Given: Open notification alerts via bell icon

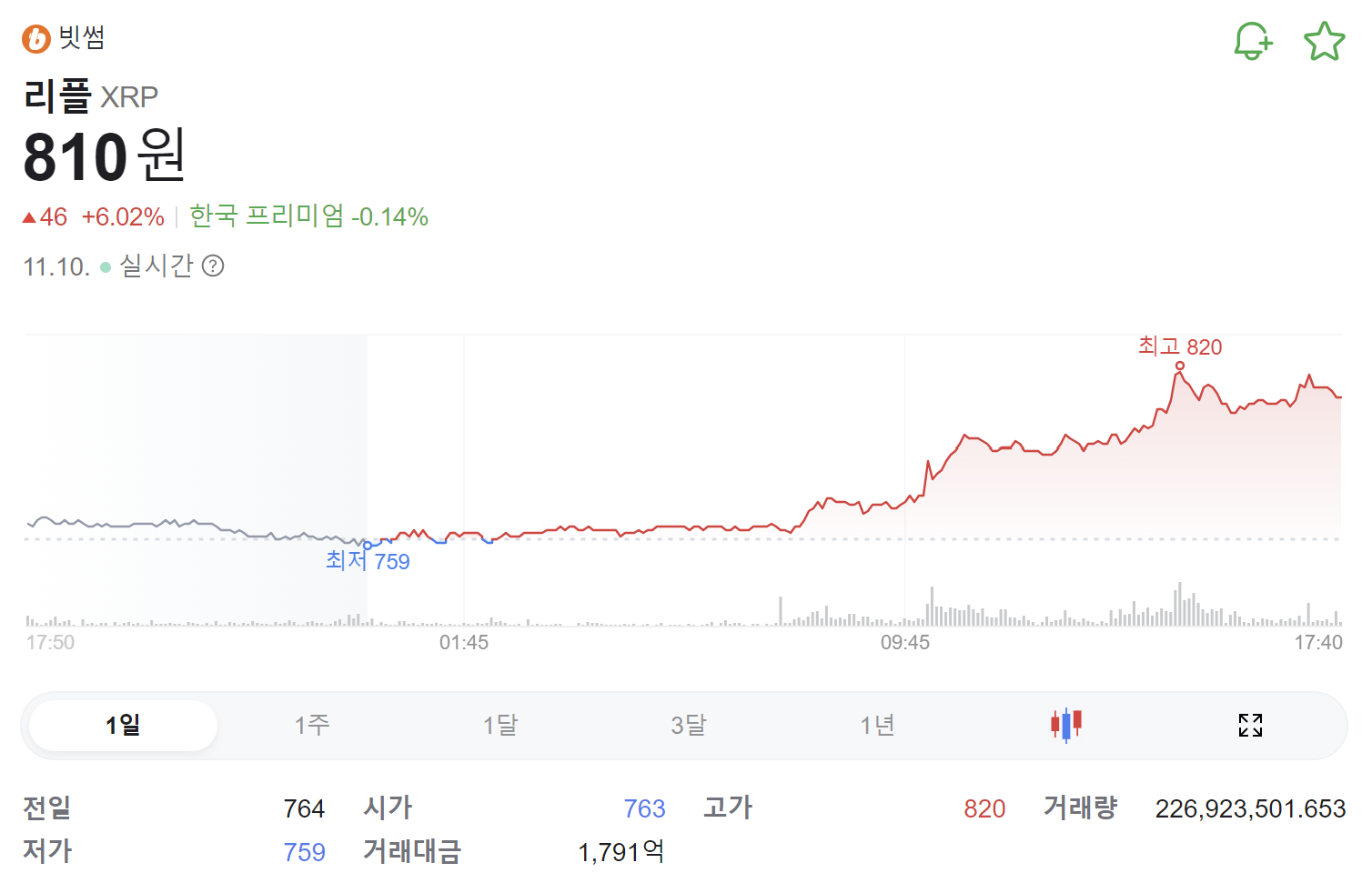Looking at the screenshot, I should point(1253,40).
